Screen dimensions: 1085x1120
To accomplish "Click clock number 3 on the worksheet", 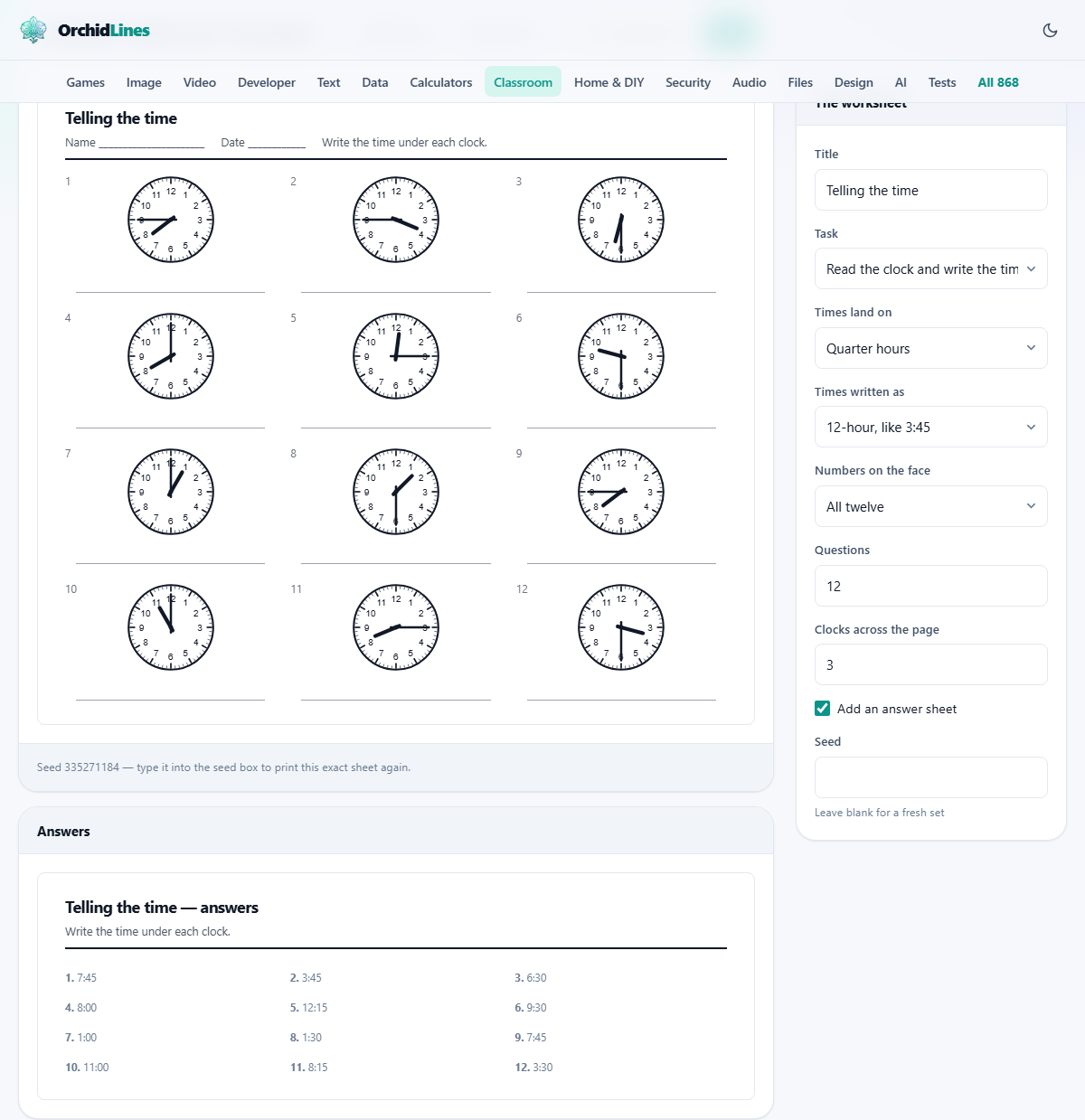I will pyautogui.click(x=621, y=220).
